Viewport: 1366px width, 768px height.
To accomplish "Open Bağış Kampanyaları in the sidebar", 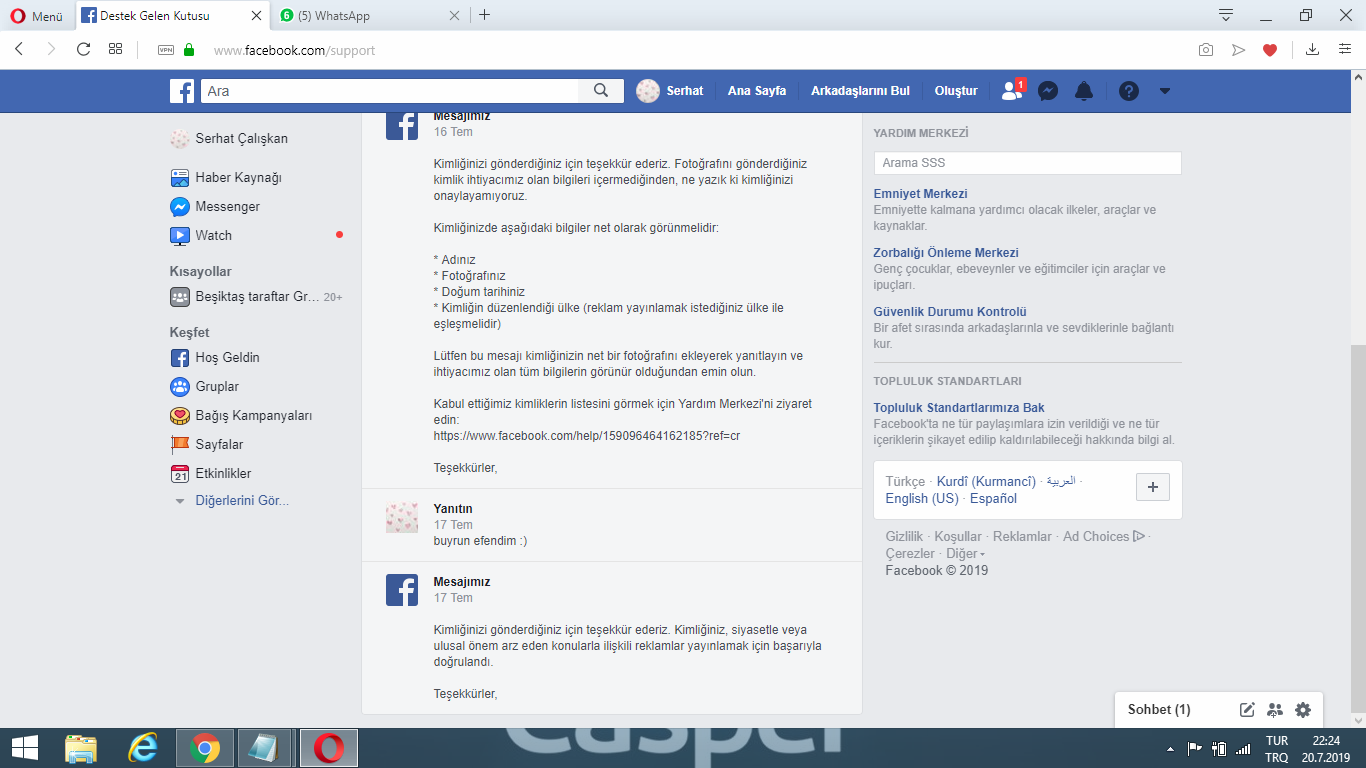I will [x=241, y=416].
